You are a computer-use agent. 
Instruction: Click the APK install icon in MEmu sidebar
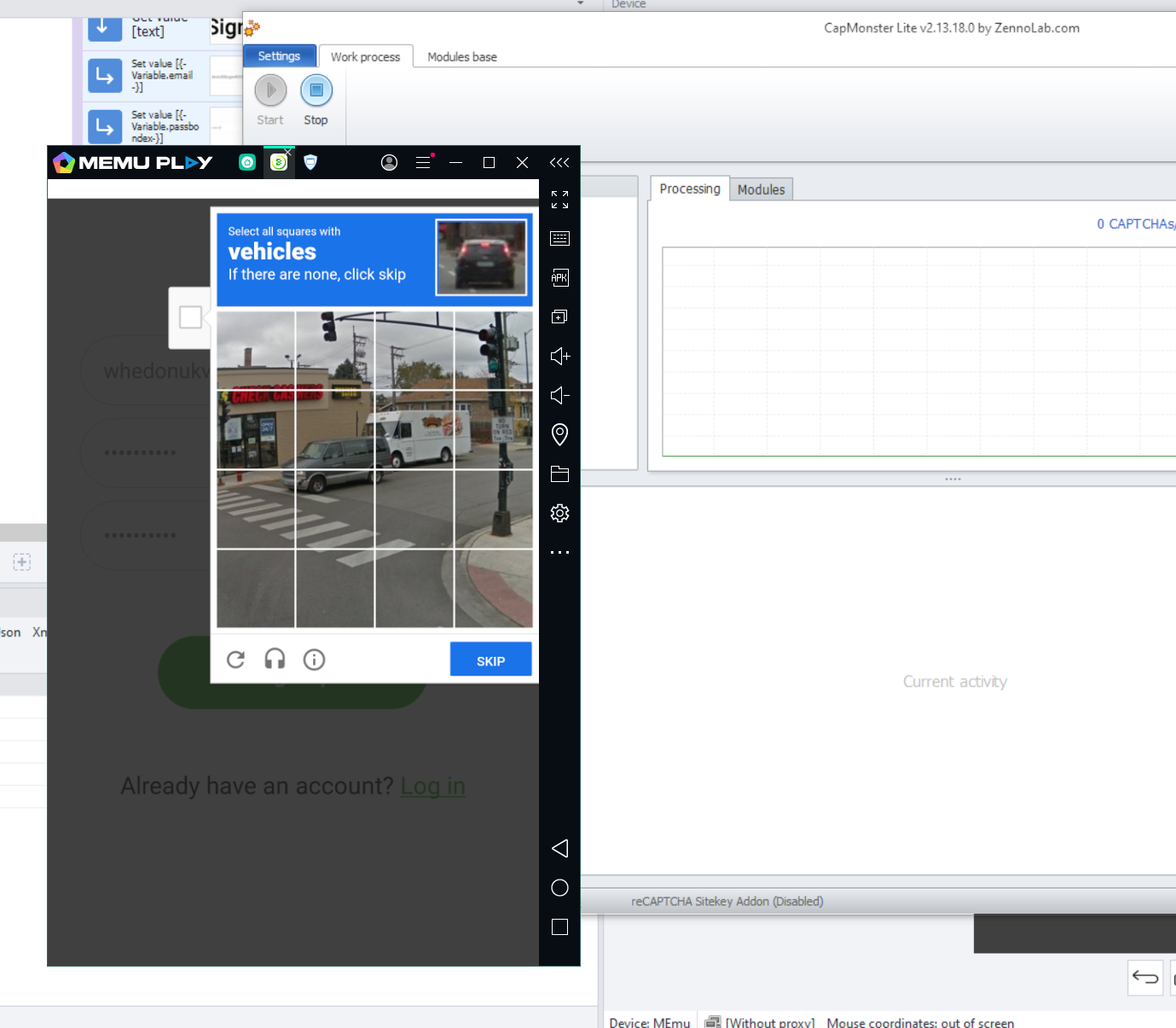coord(559,277)
